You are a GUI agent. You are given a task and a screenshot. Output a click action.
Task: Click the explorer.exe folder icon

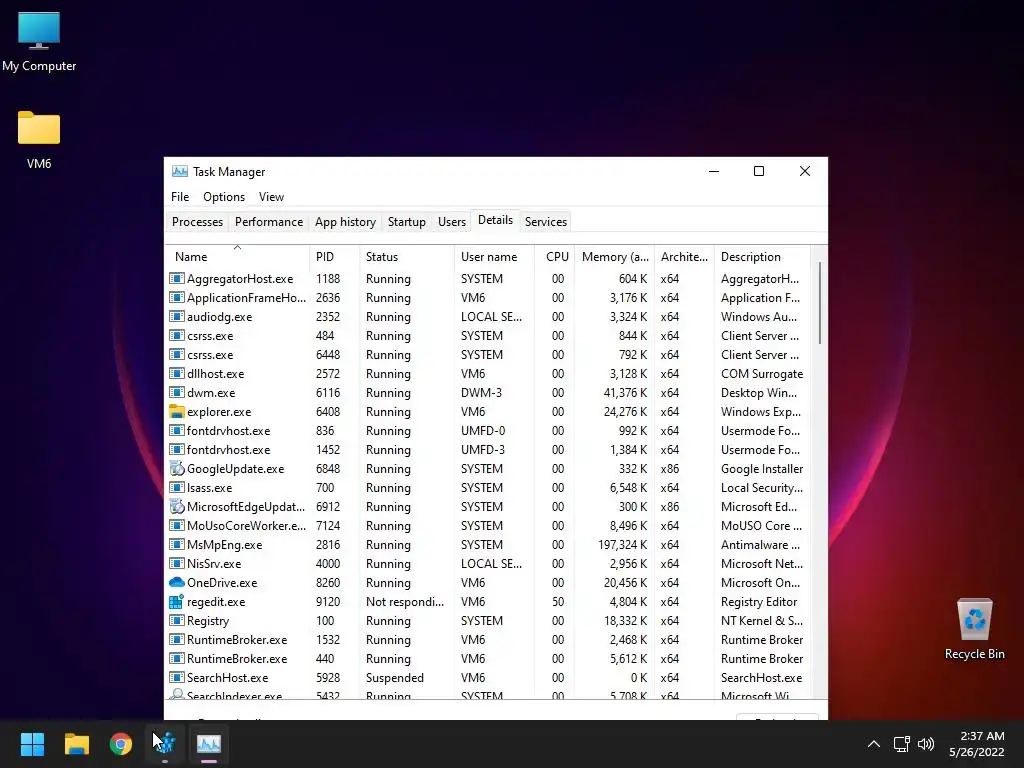(x=176, y=411)
